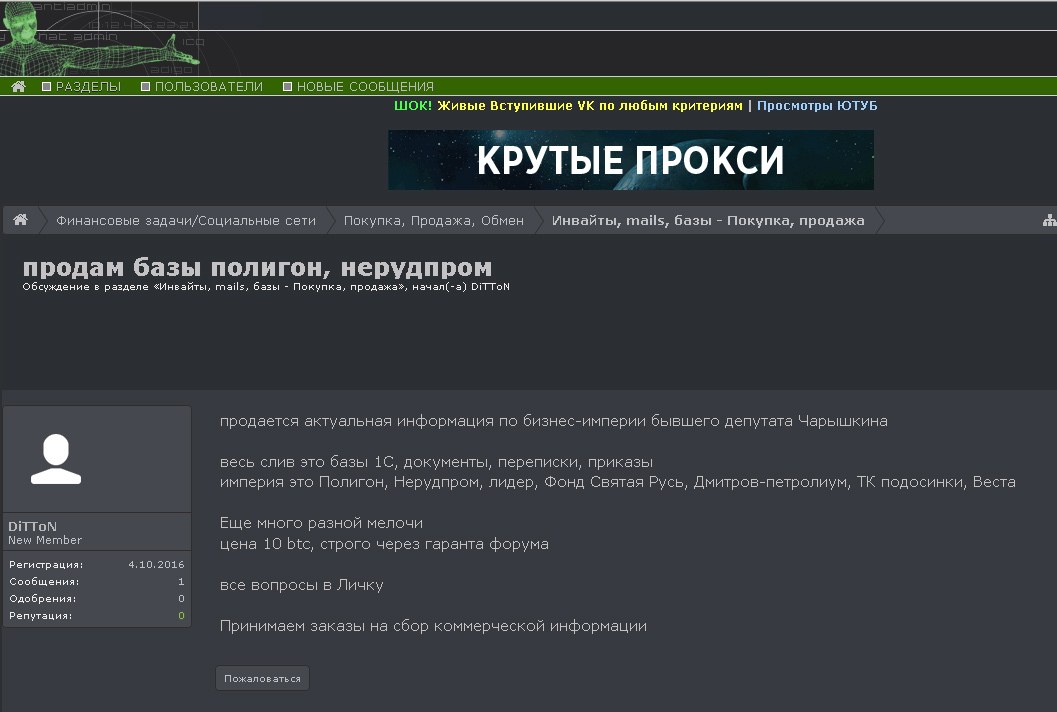The width and height of the screenshot is (1057, 712).
Task: Open the ПОЛЬЗОВАТЕЛИ menu item
Action: 208,87
